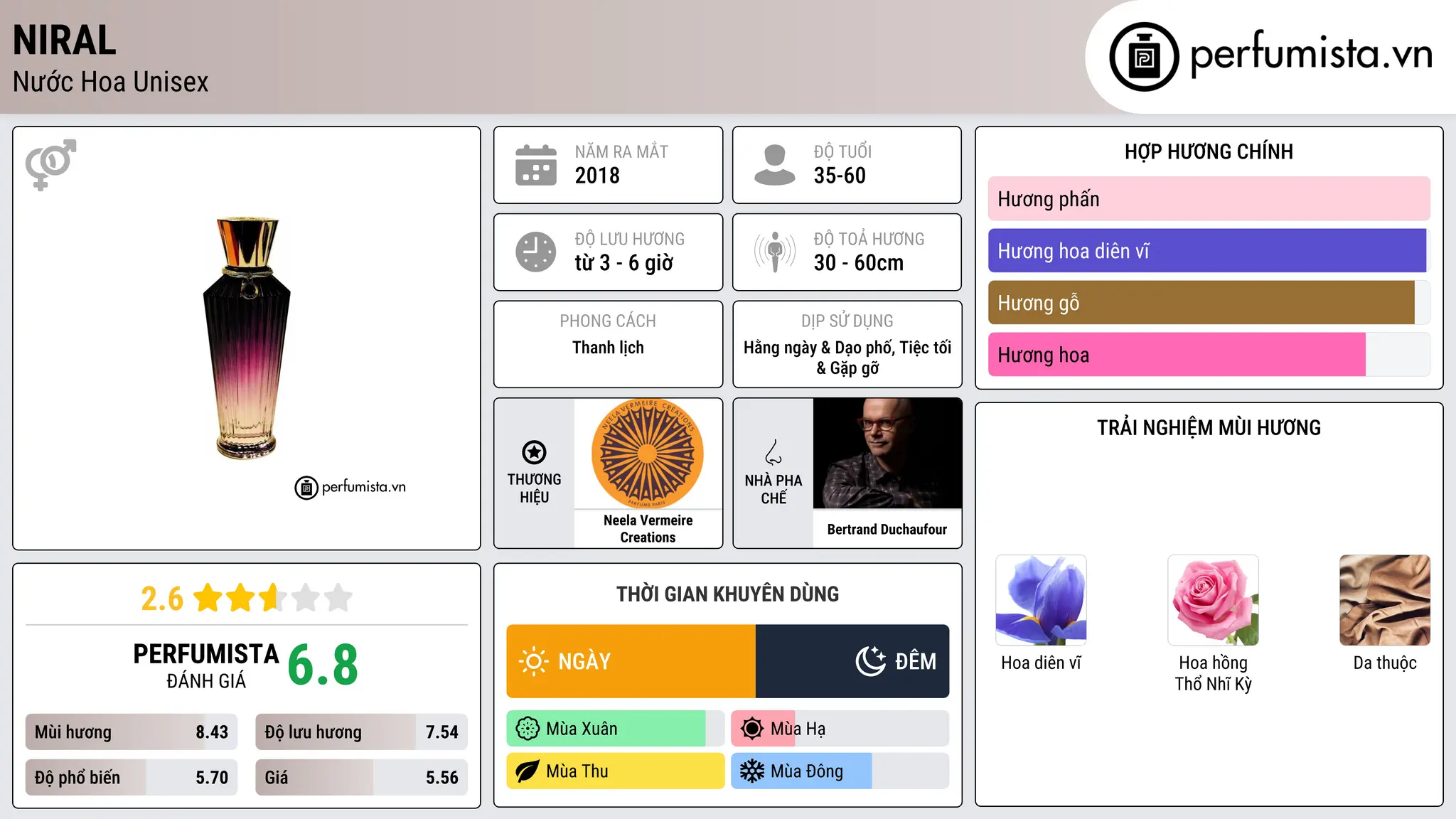Viewport: 1456px width, 819px height.
Task: Click the moon icon in the Đêm bar
Action: (870, 661)
